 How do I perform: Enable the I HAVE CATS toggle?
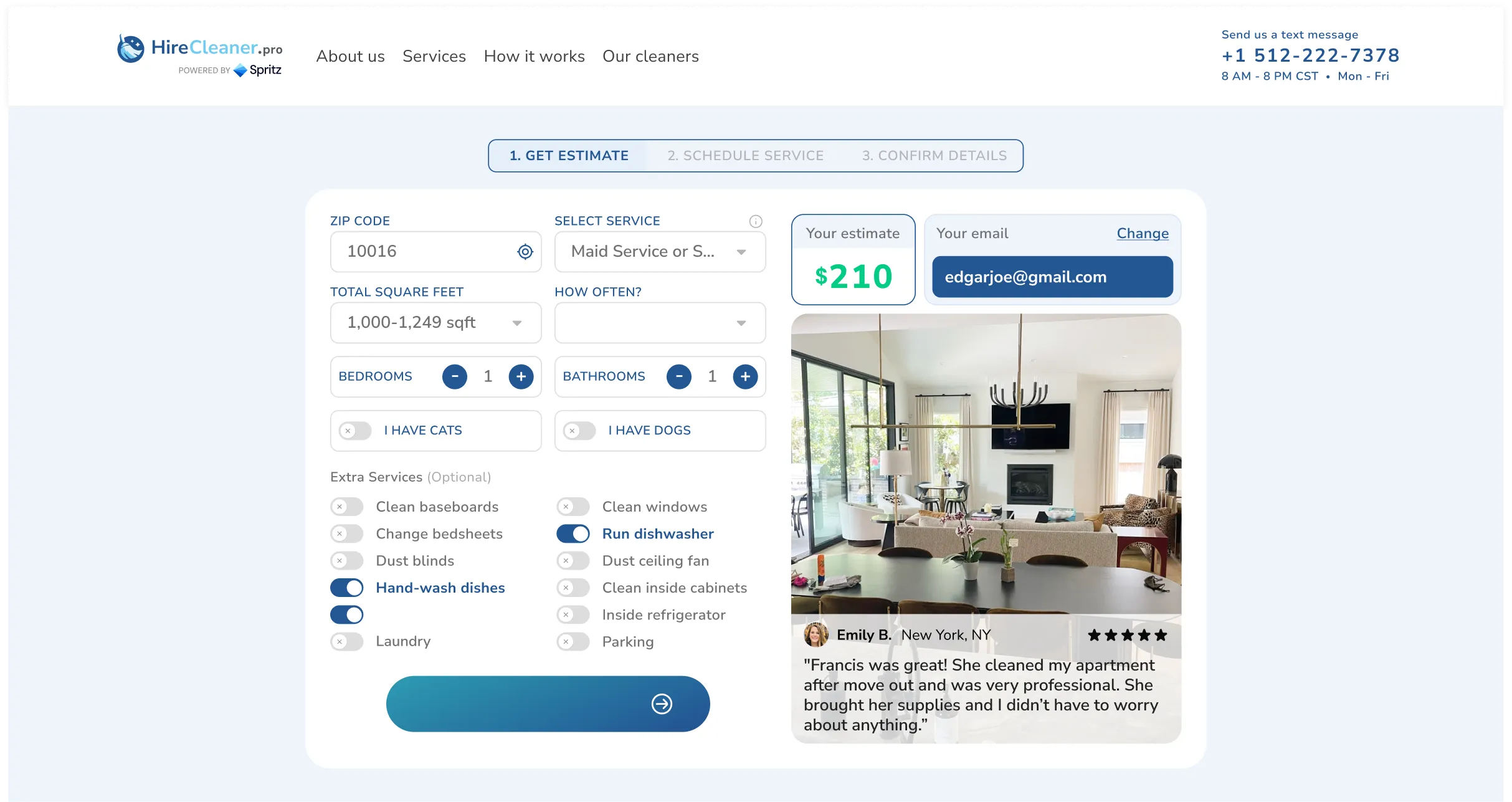[x=354, y=431]
